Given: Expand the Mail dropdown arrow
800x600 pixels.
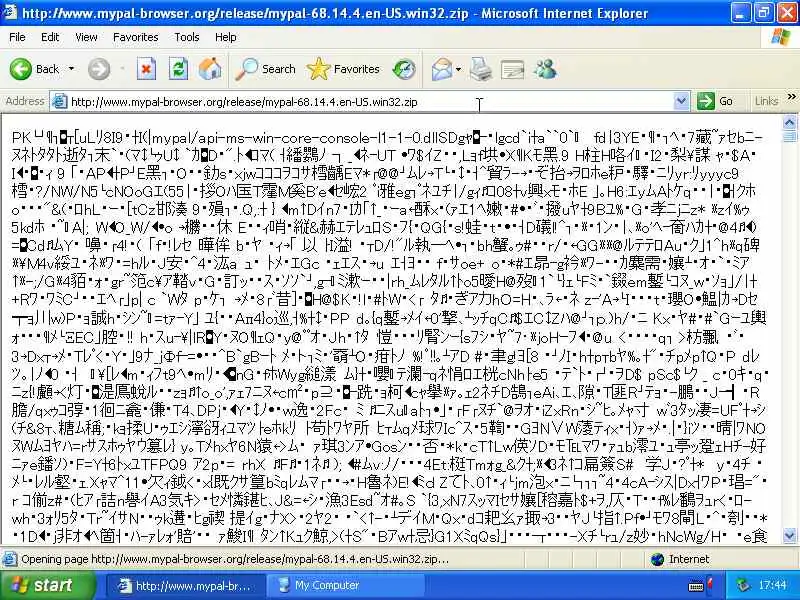Looking at the screenshot, I should 458,69.
